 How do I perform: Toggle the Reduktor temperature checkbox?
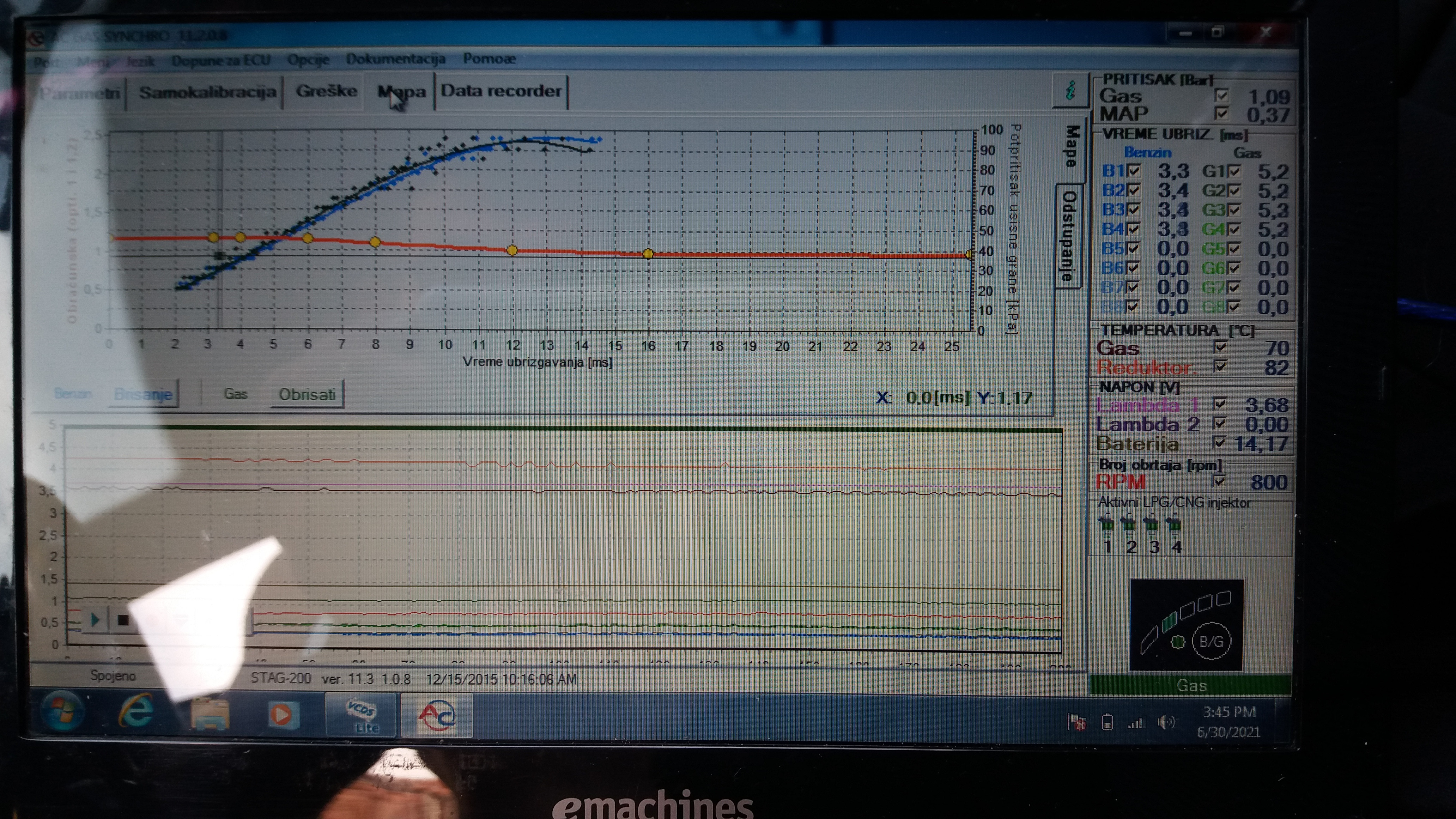tap(1220, 366)
